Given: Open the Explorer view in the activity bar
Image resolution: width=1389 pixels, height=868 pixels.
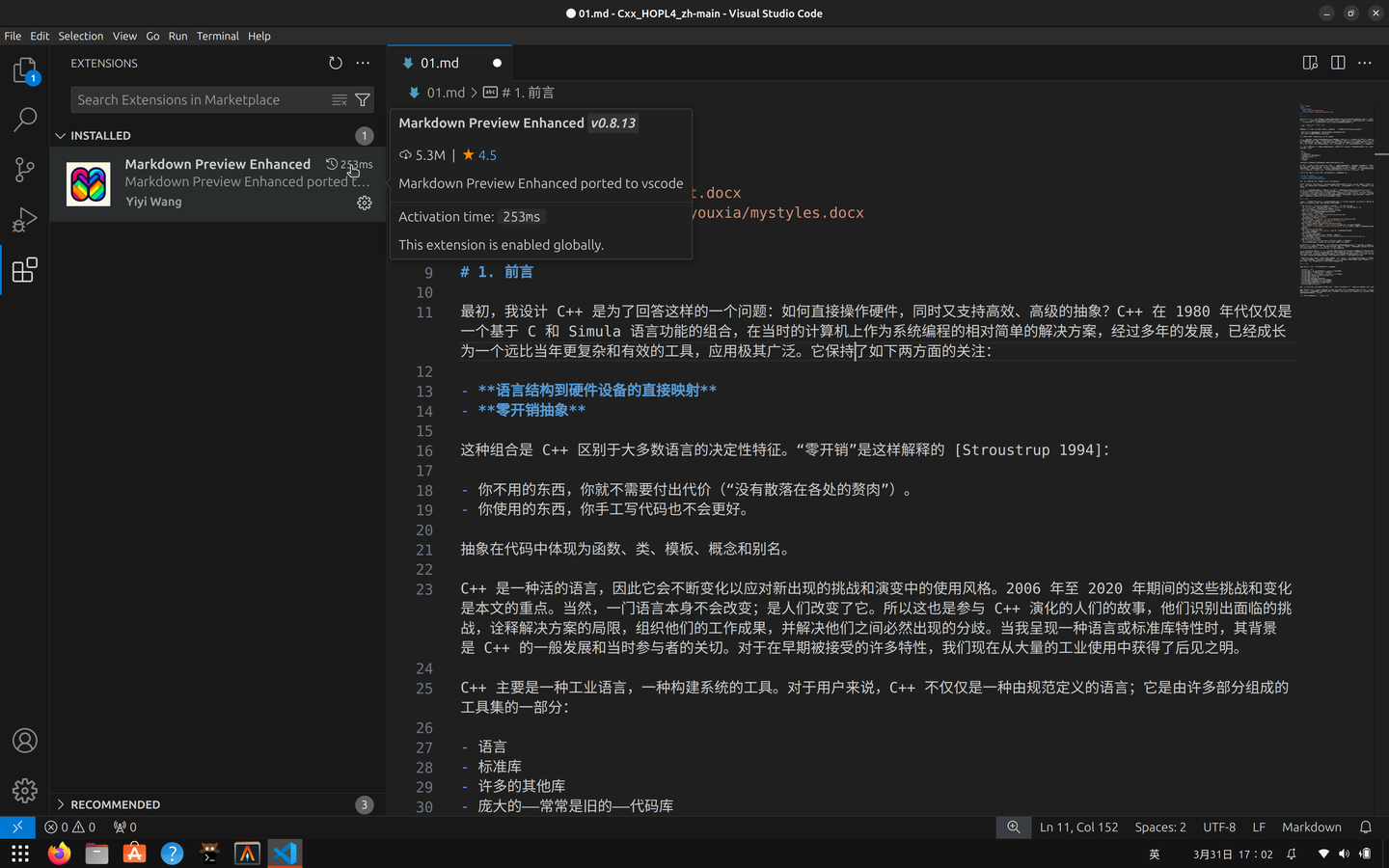Looking at the screenshot, I should click(x=24, y=69).
